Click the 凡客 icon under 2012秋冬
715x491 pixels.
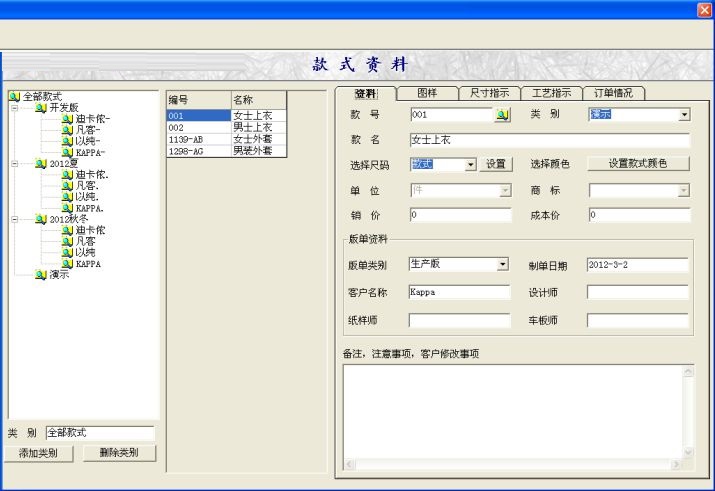[67, 241]
